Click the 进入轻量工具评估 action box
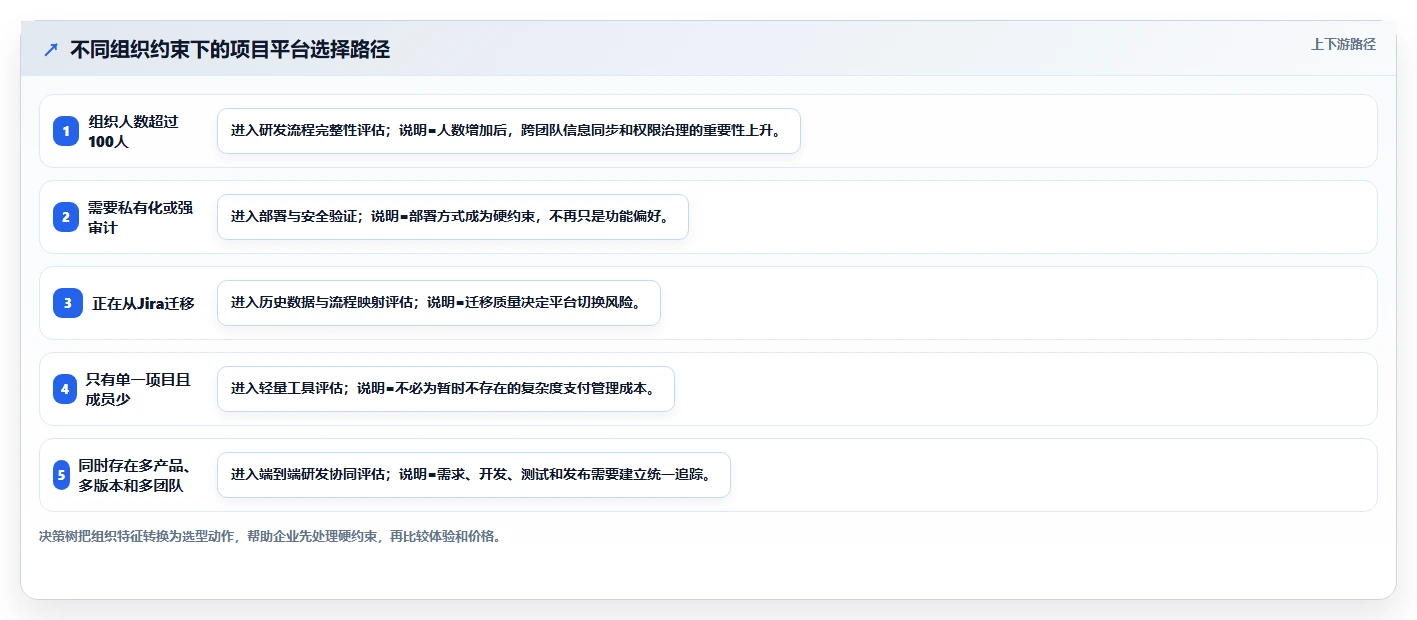The width and height of the screenshot is (1417, 620). (x=446, y=389)
